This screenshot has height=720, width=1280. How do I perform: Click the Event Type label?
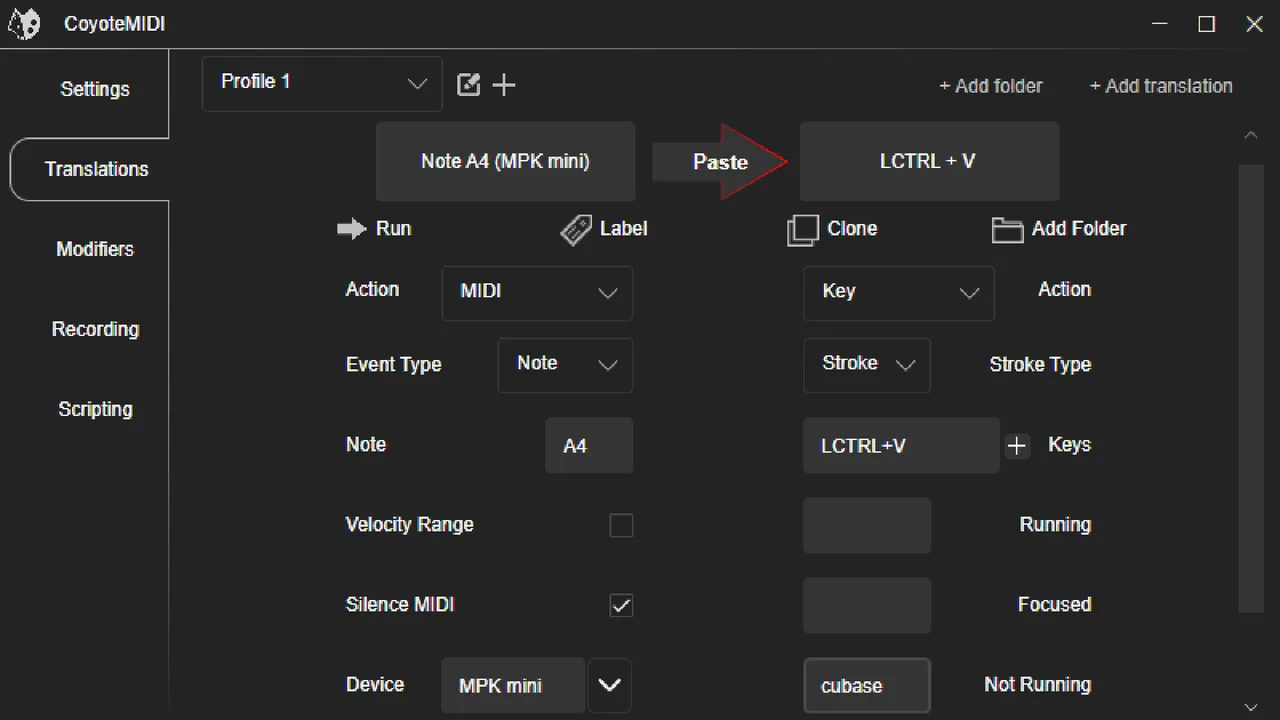click(x=393, y=365)
